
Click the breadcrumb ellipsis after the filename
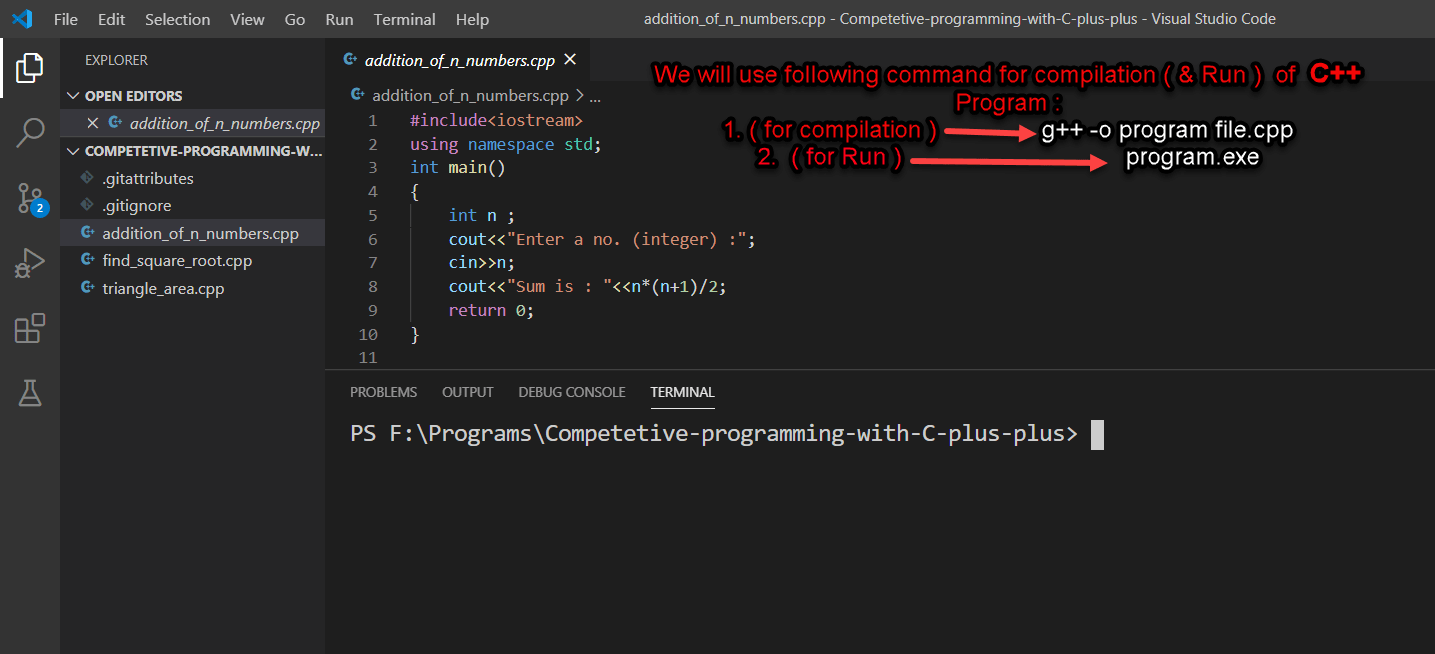(x=594, y=97)
